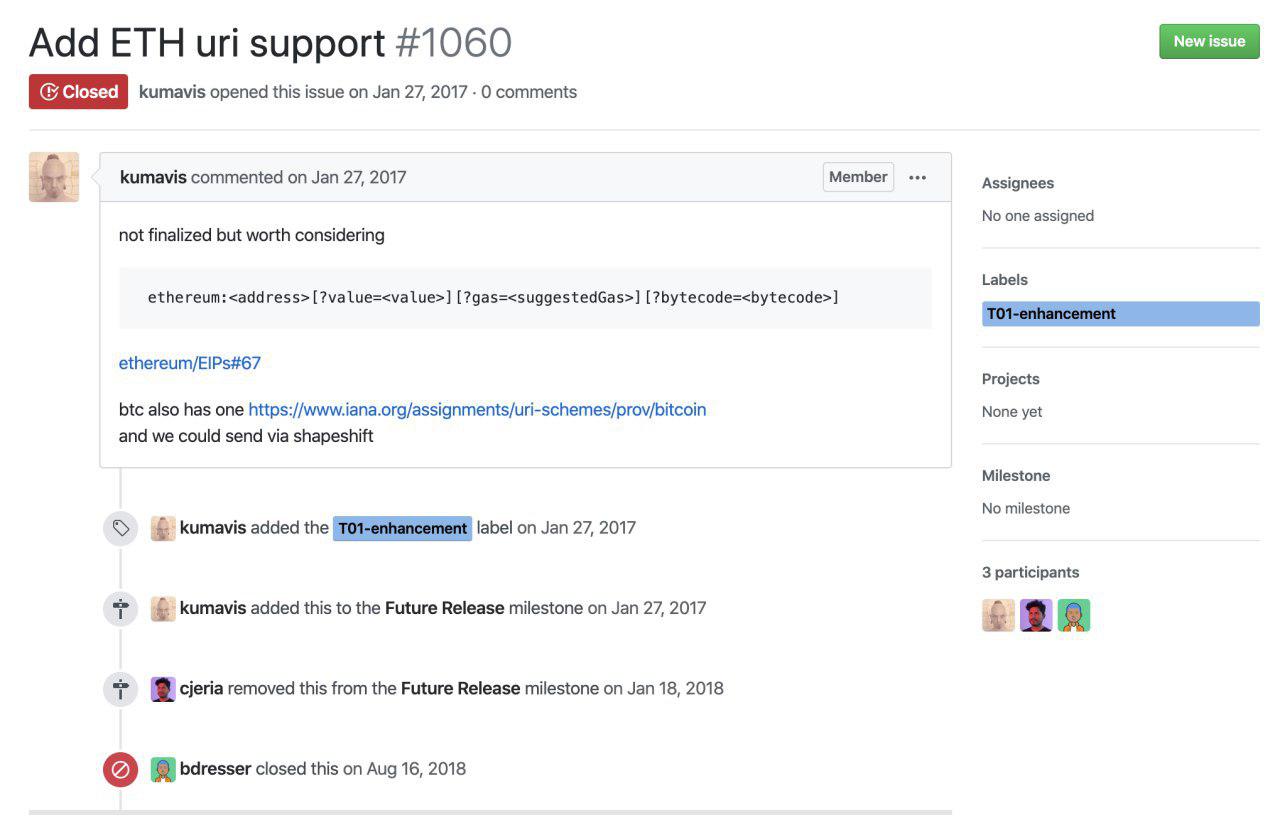Viewport: 1280px width, 830px height.
Task: Click the label timeline event icon
Action: pyautogui.click(x=120, y=527)
